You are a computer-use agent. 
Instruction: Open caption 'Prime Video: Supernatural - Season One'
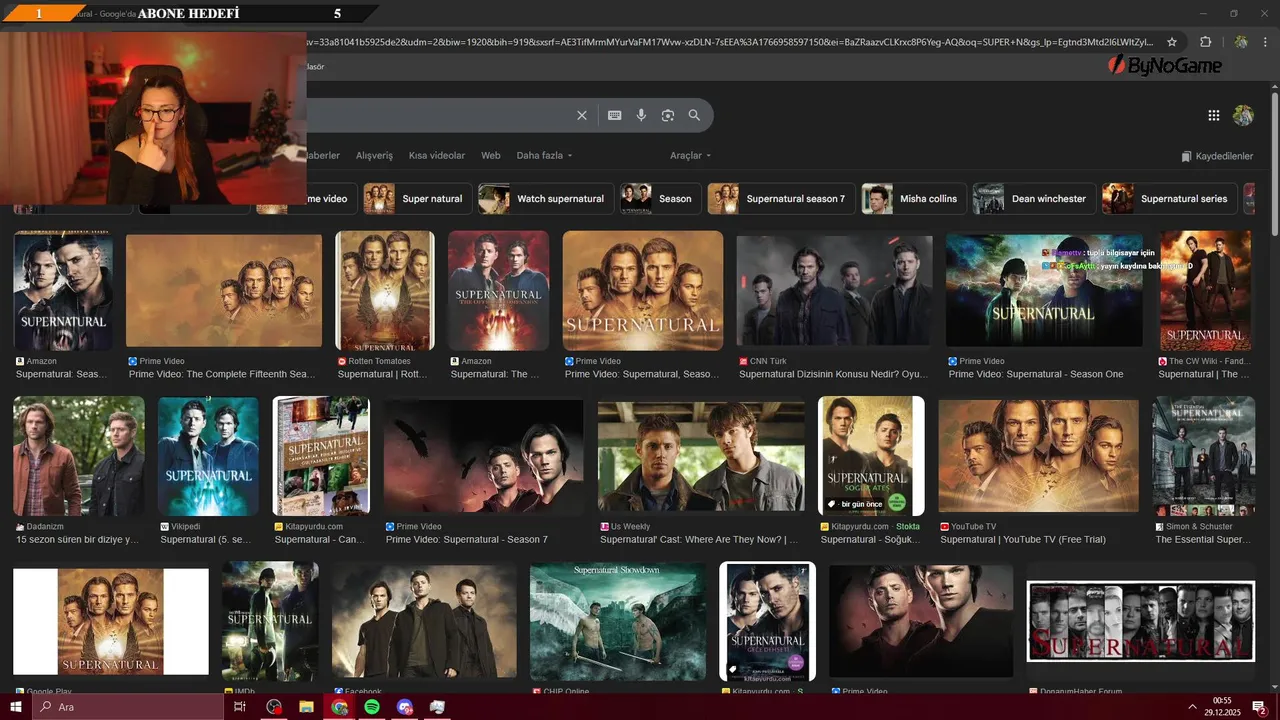pos(1036,374)
